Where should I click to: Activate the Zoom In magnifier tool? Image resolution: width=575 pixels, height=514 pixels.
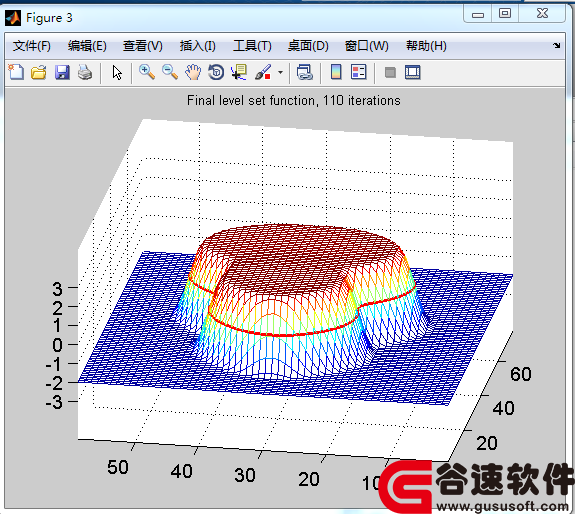pos(147,72)
